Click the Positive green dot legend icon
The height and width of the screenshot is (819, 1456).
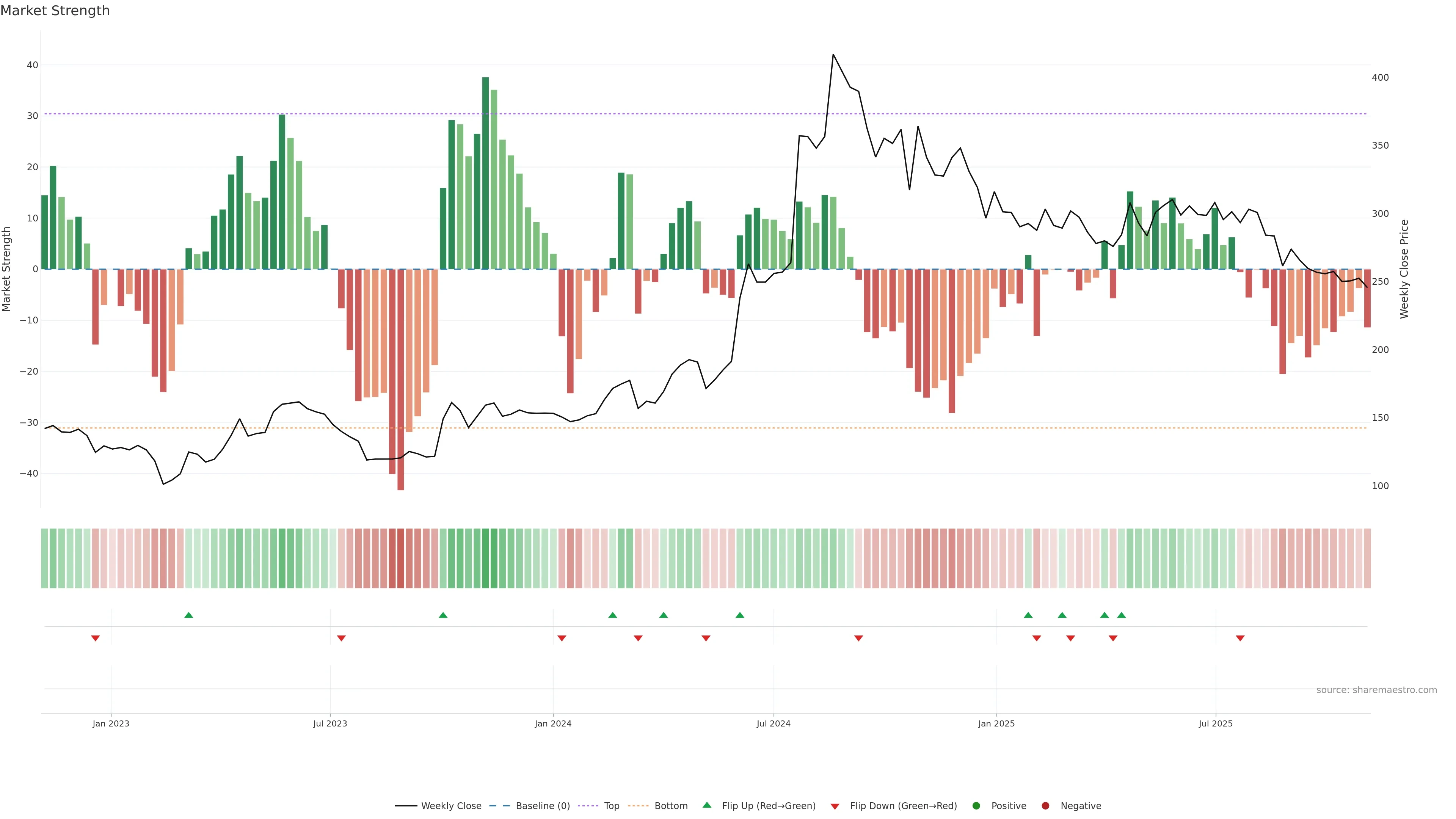tap(976, 806)
